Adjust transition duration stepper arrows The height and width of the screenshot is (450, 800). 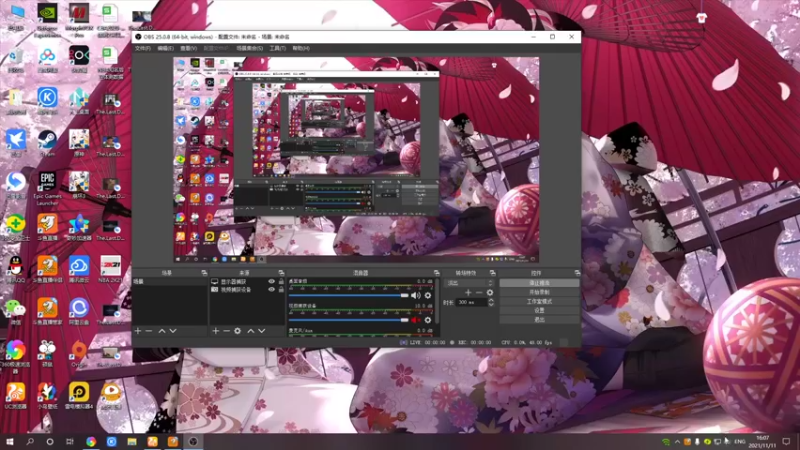[491, 303]
